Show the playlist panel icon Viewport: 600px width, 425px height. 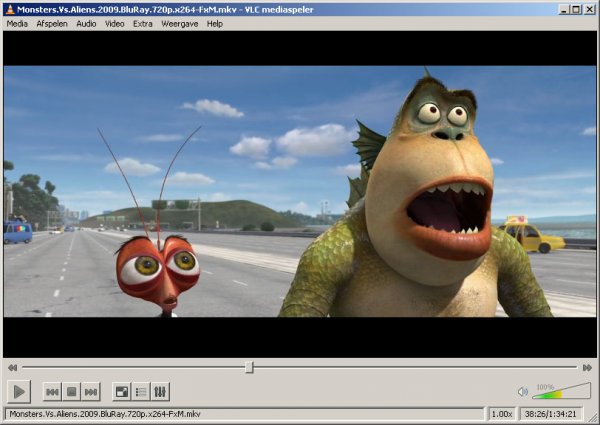(x=141, y=392)
